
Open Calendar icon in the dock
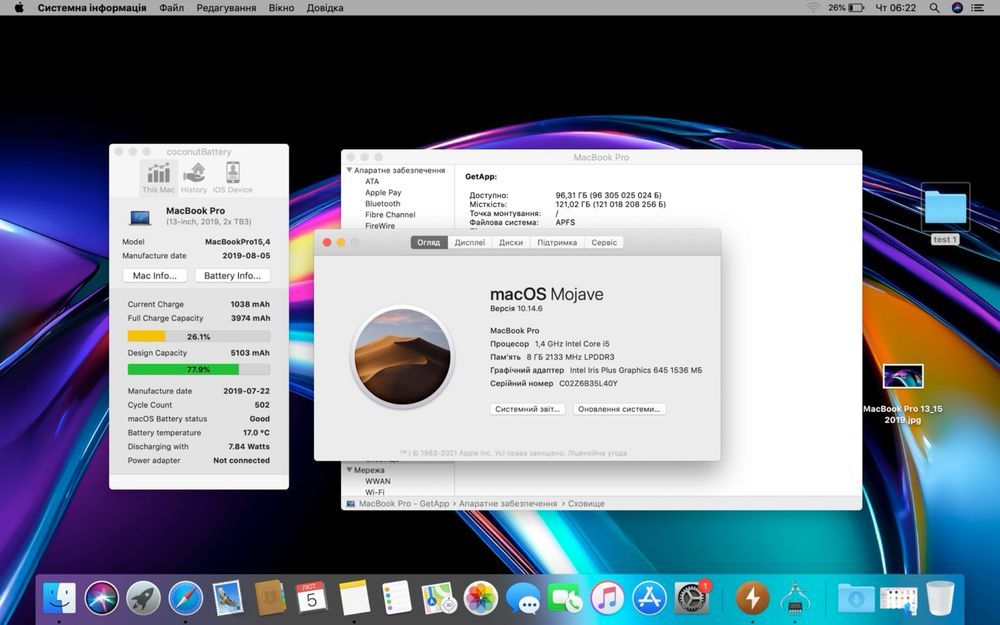click(x=311, y=598)
